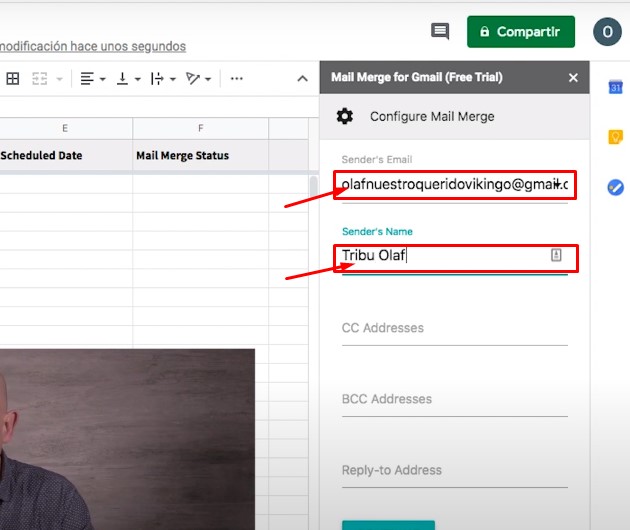Open the Google Tasks side panel icon

[615, 187]
